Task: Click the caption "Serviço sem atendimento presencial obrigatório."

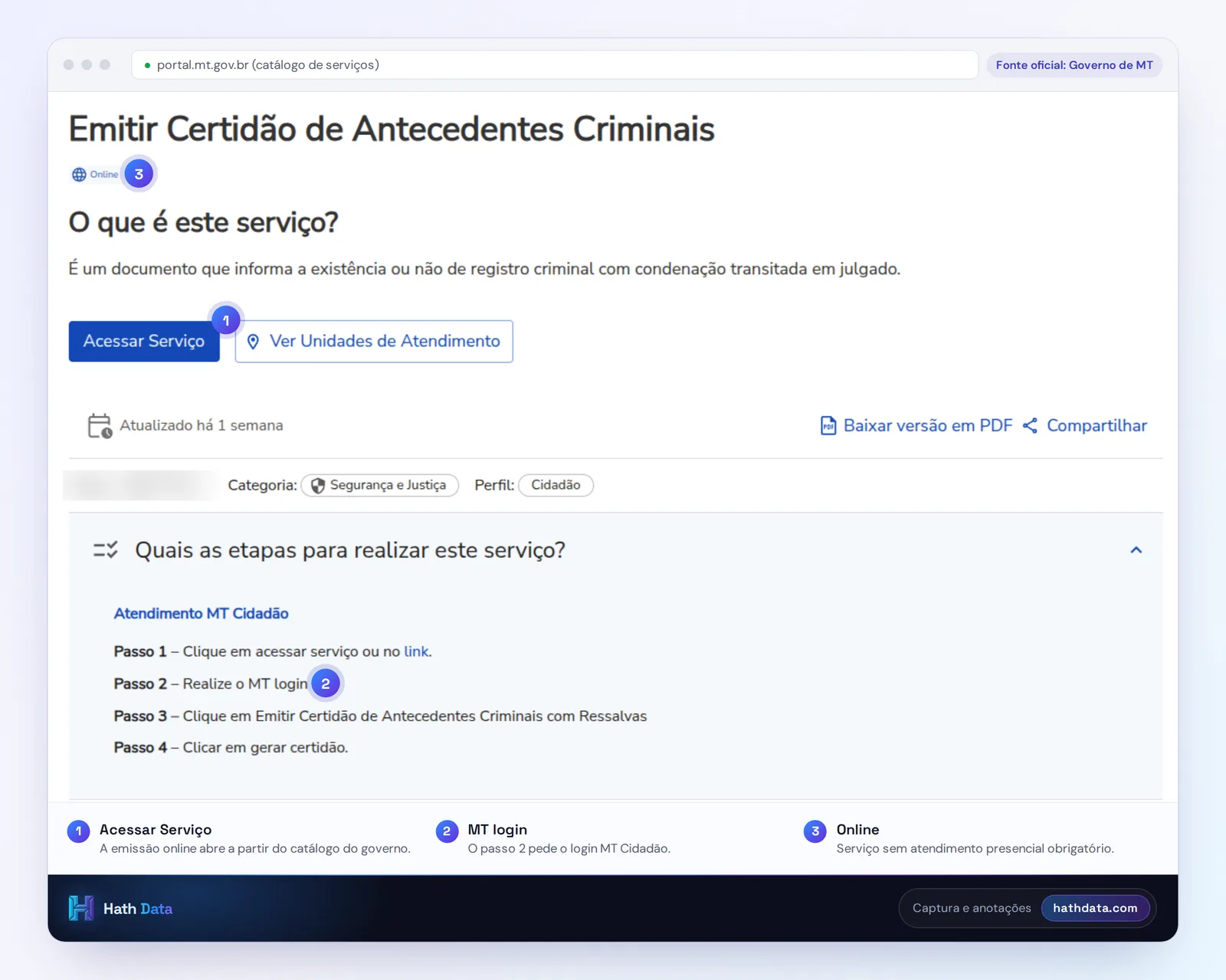Action: 975,849
